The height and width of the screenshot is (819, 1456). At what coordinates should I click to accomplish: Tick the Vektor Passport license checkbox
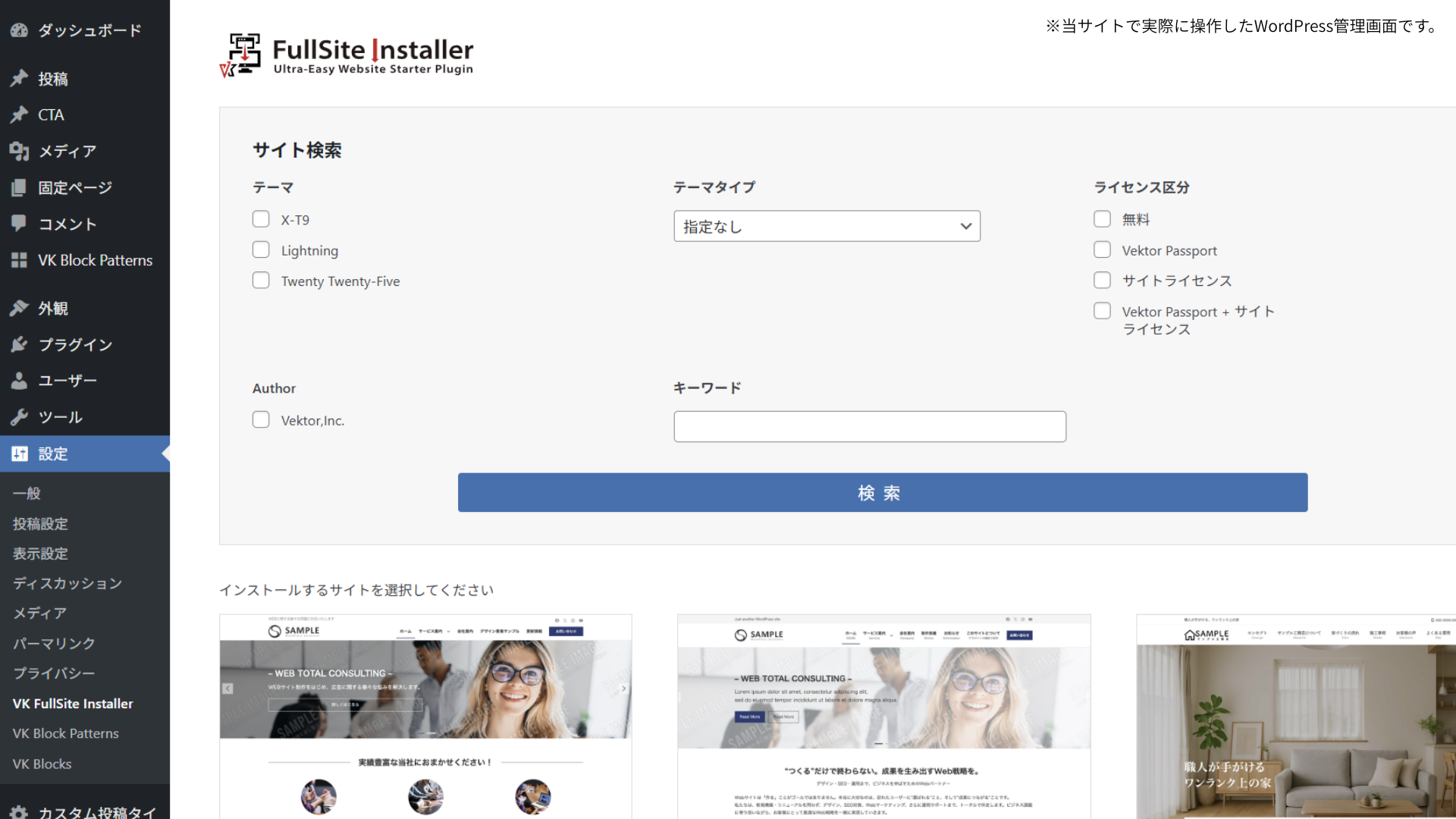[x=1102, y=249]
